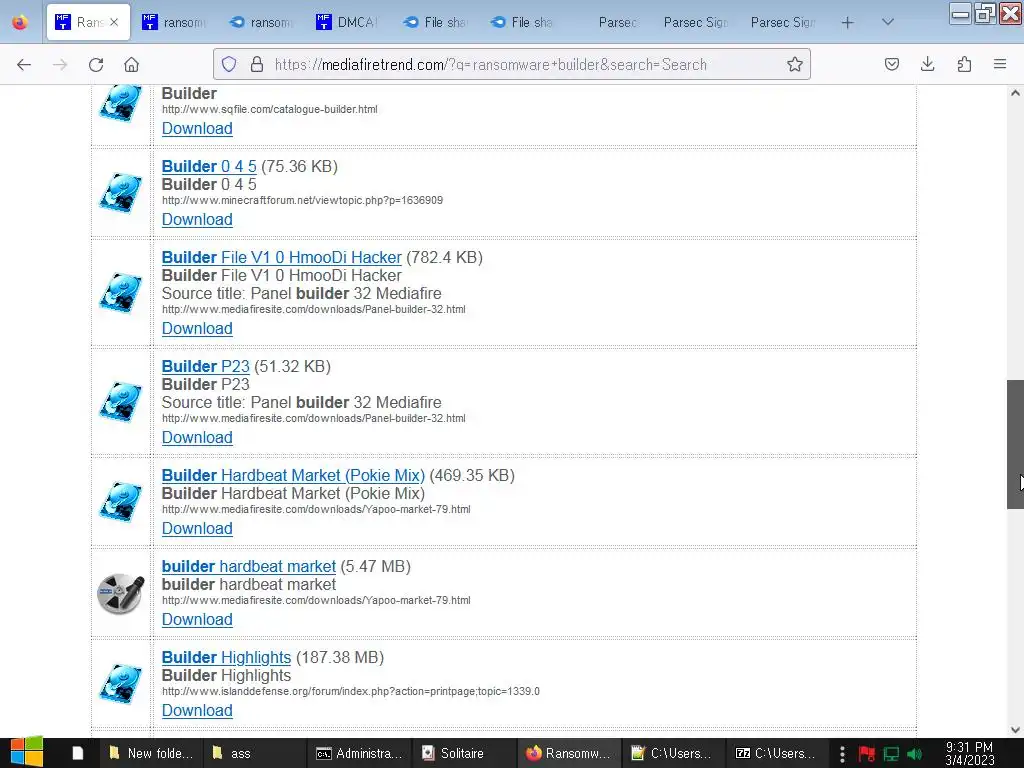Open a new browser tab
The width and height of the screenshot is (1024, 768).
847,22
